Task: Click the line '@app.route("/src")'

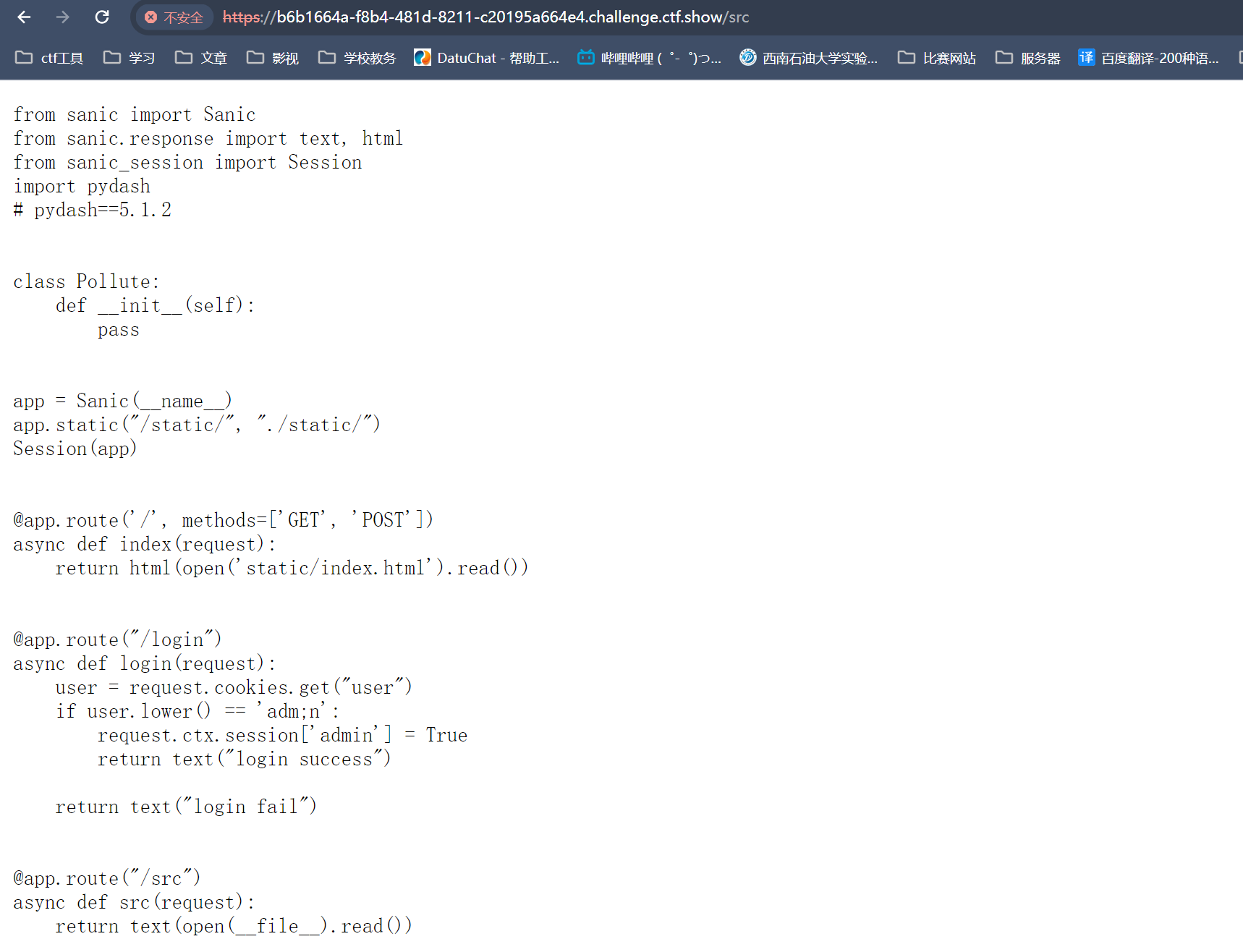Action: point(107,878)
